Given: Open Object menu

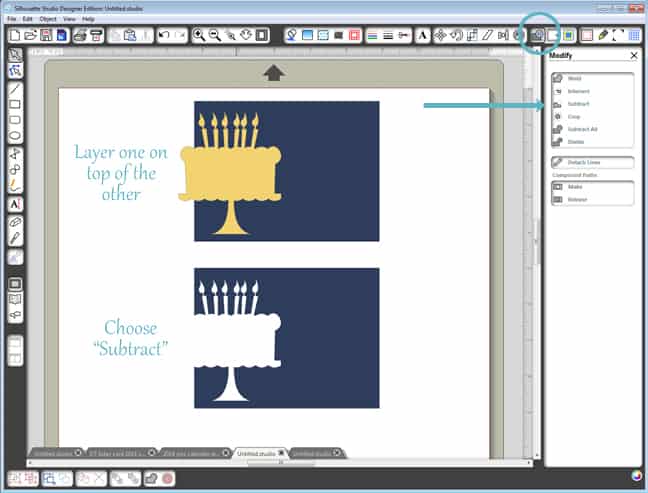Looking at the screenshot, I should click(x=48, y=19).
